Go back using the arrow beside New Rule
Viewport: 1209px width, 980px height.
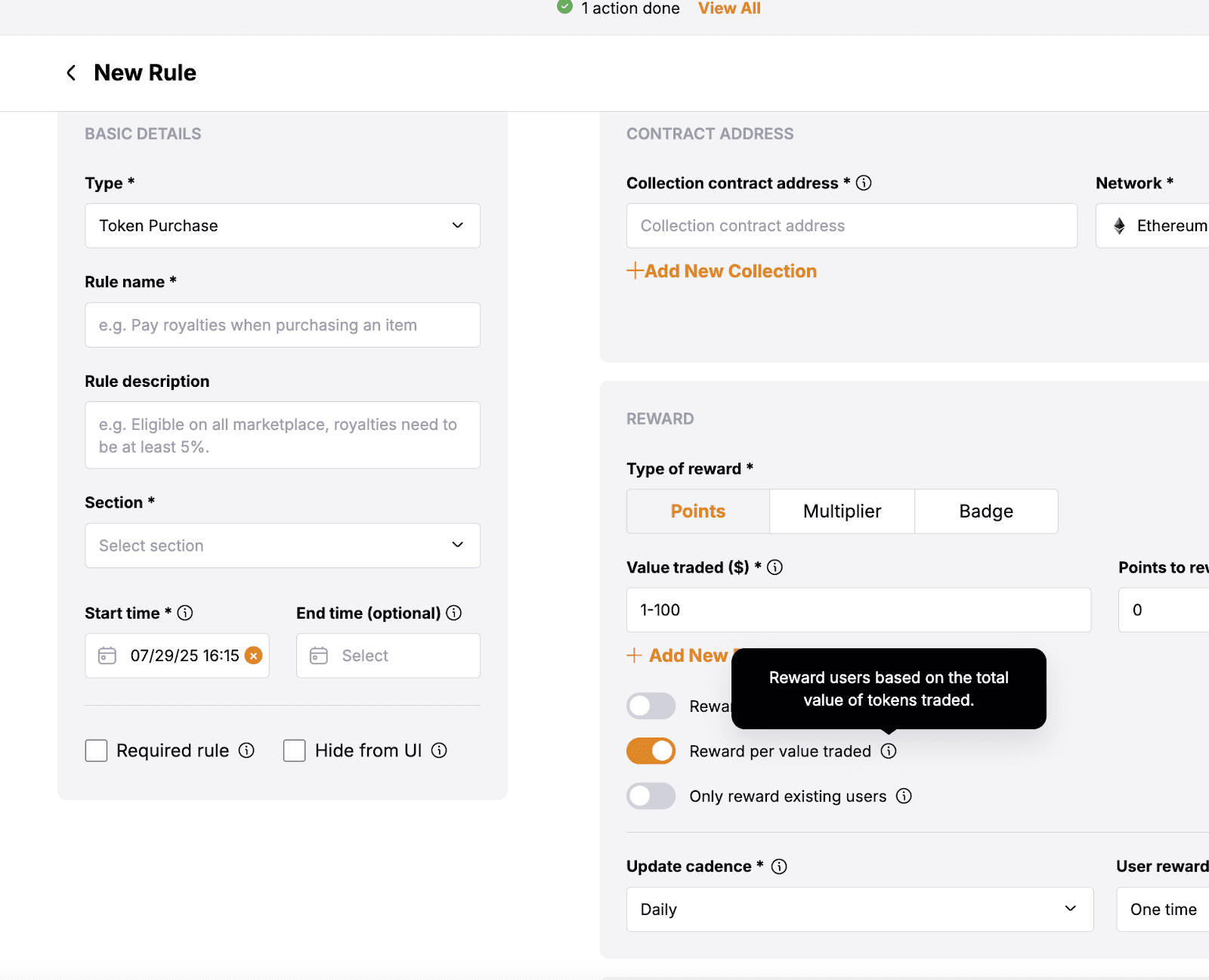[71, 73]
